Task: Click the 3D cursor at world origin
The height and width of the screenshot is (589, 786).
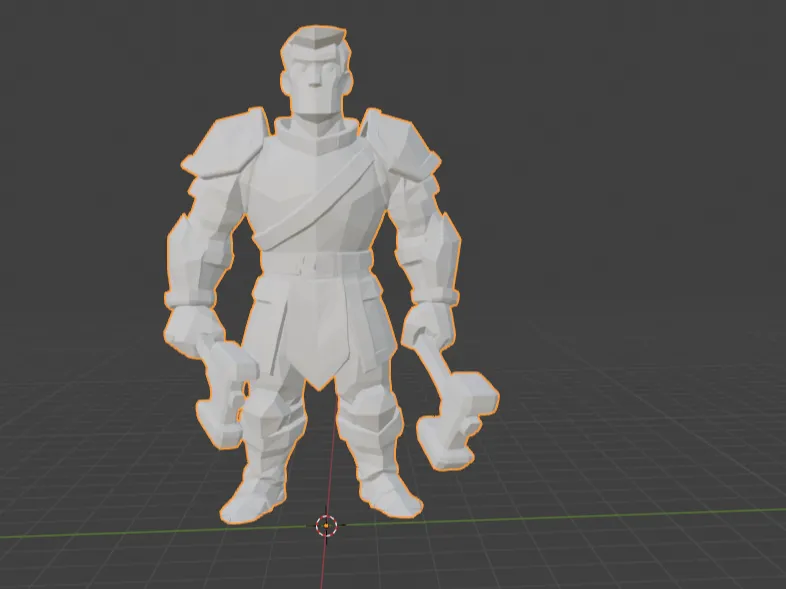Action: (326, 525)
